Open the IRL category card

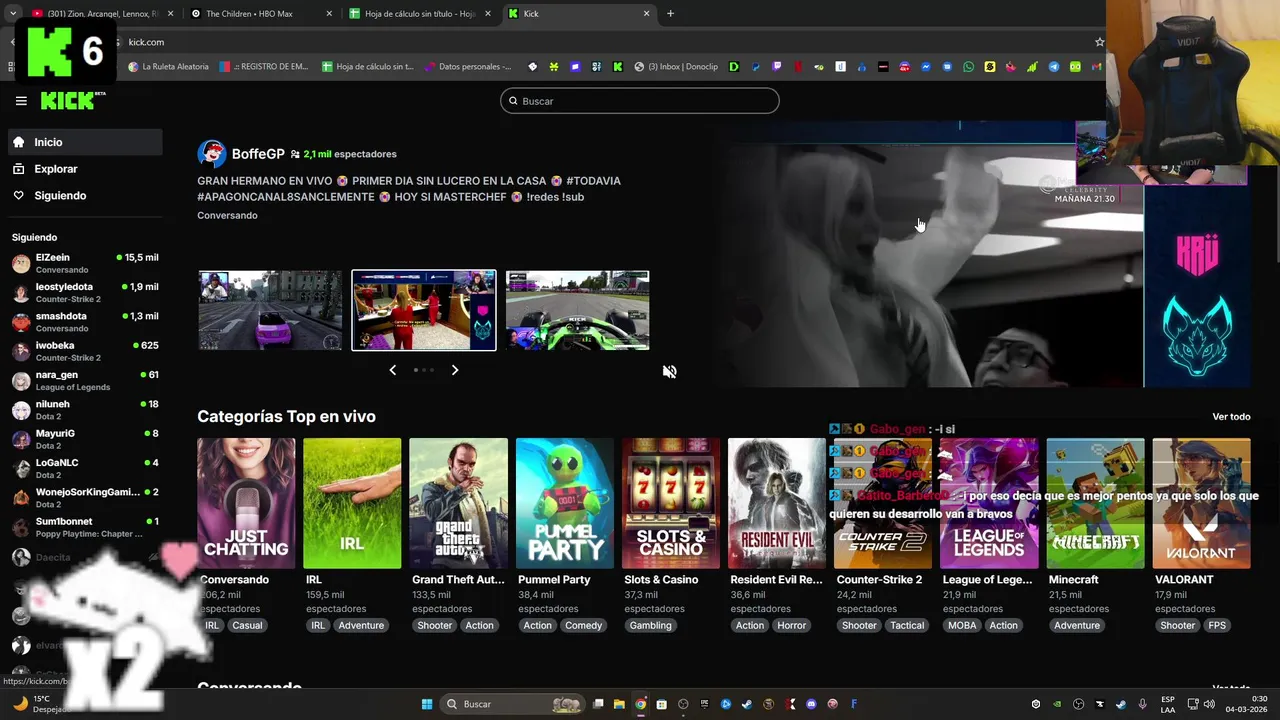[352, 503]
